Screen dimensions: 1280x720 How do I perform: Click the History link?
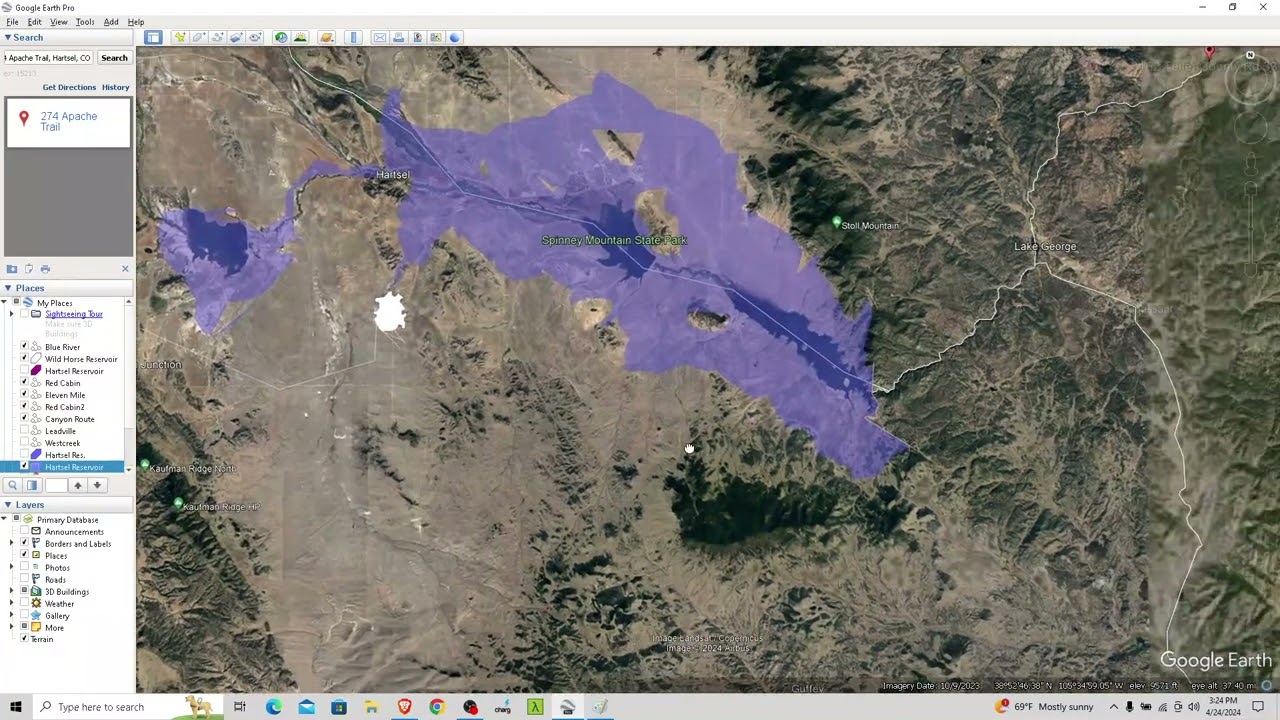click(x=116, y=87)
